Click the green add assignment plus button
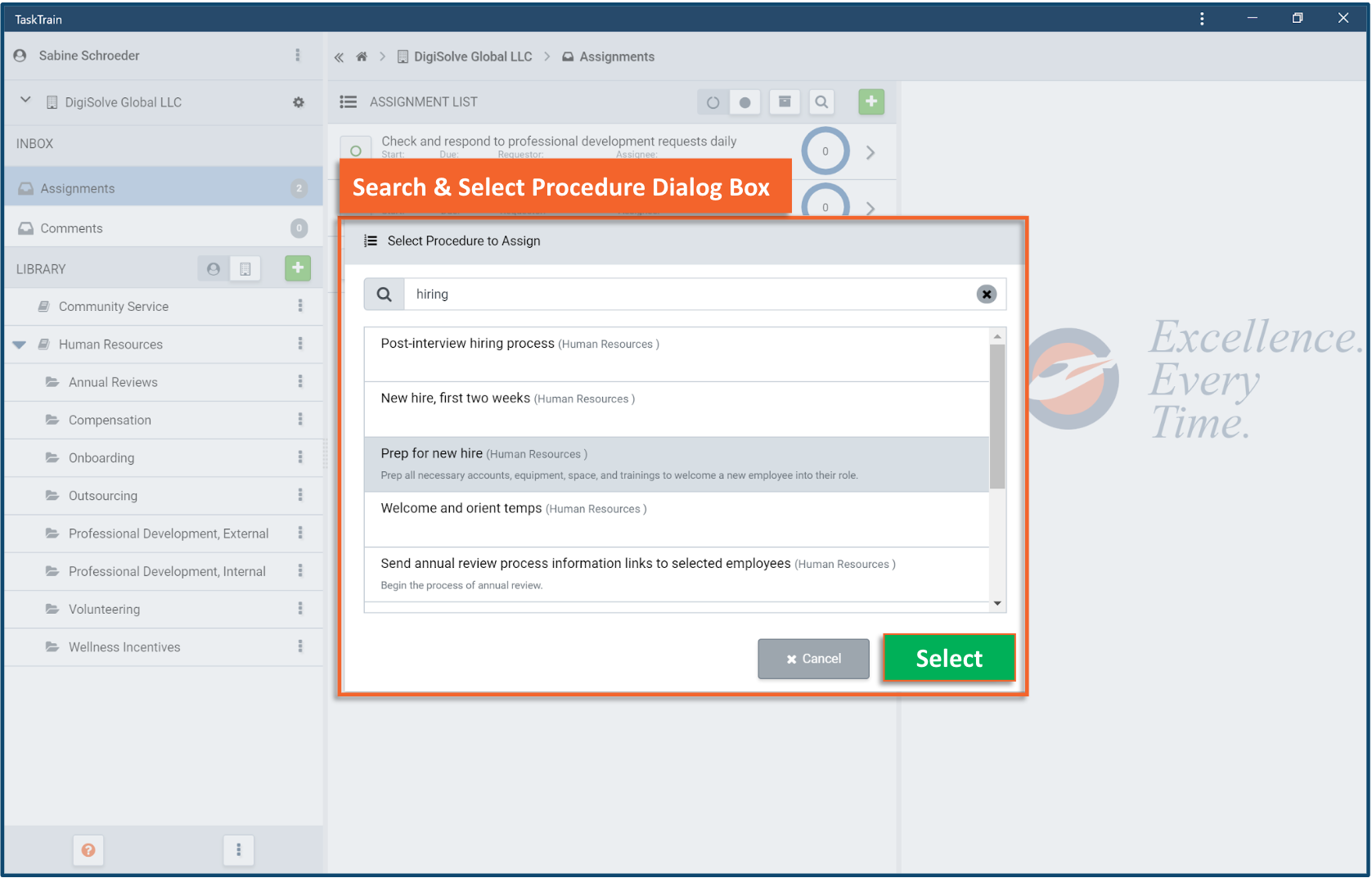Viewport: 1372px width, 878px height. click(x=871, y=101)
